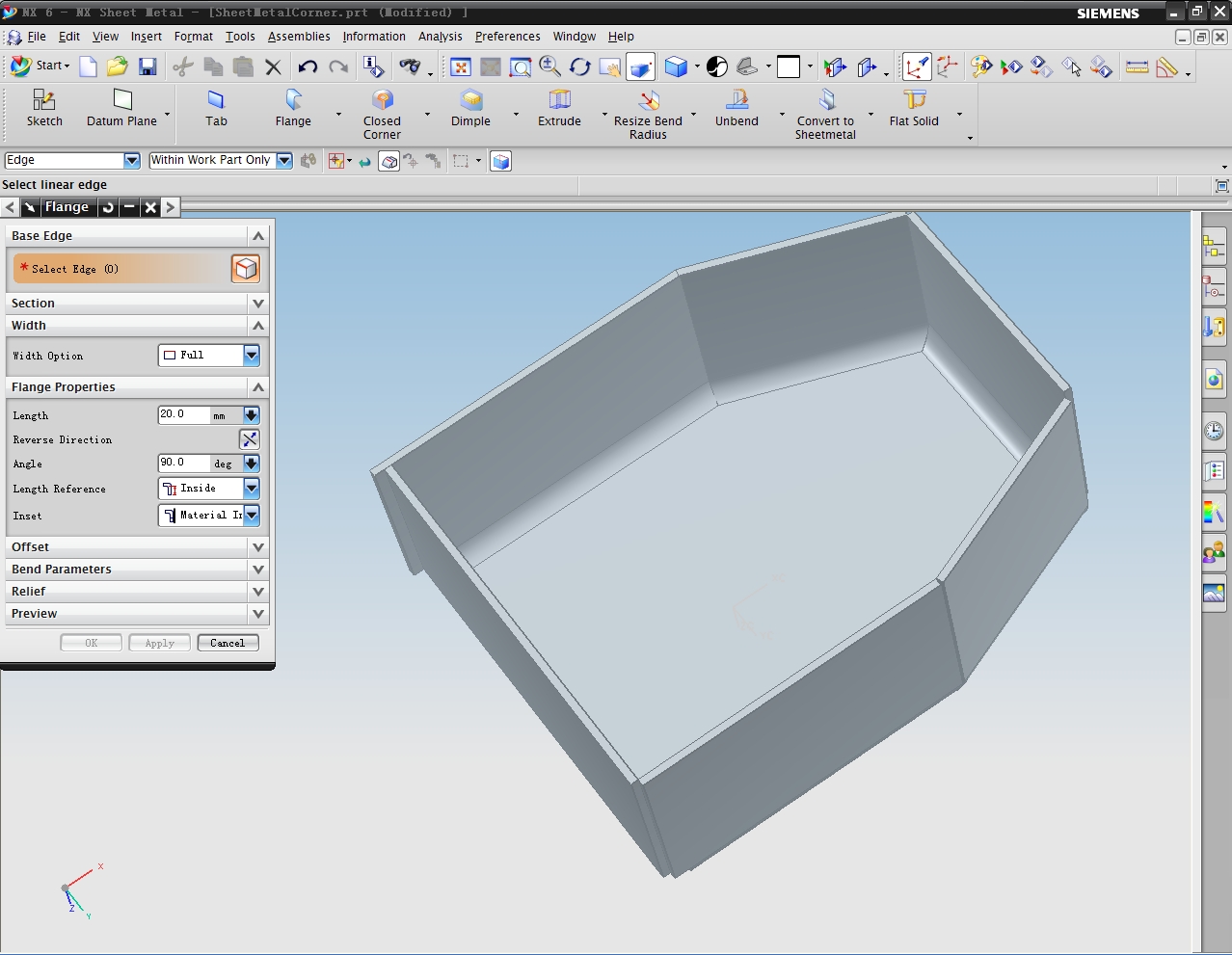This screenshot has height=955, width=1232.
Task: Open Convert to Sheetmetal tool
Action: [825, 114]
